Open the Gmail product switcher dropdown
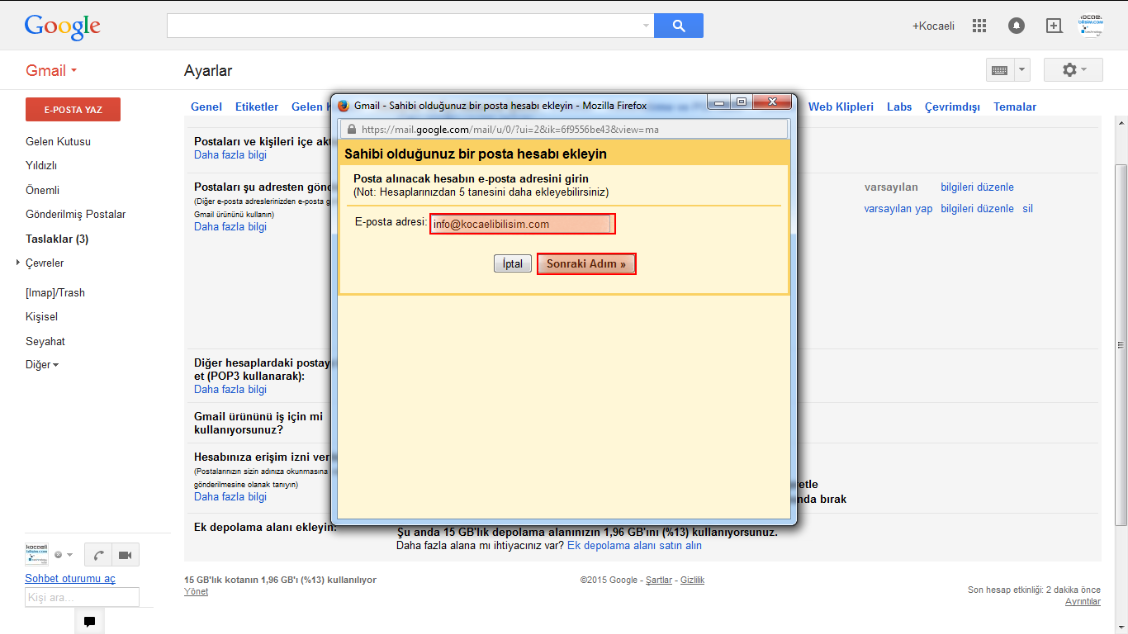The image size is (1128, 634). point(51,71)
